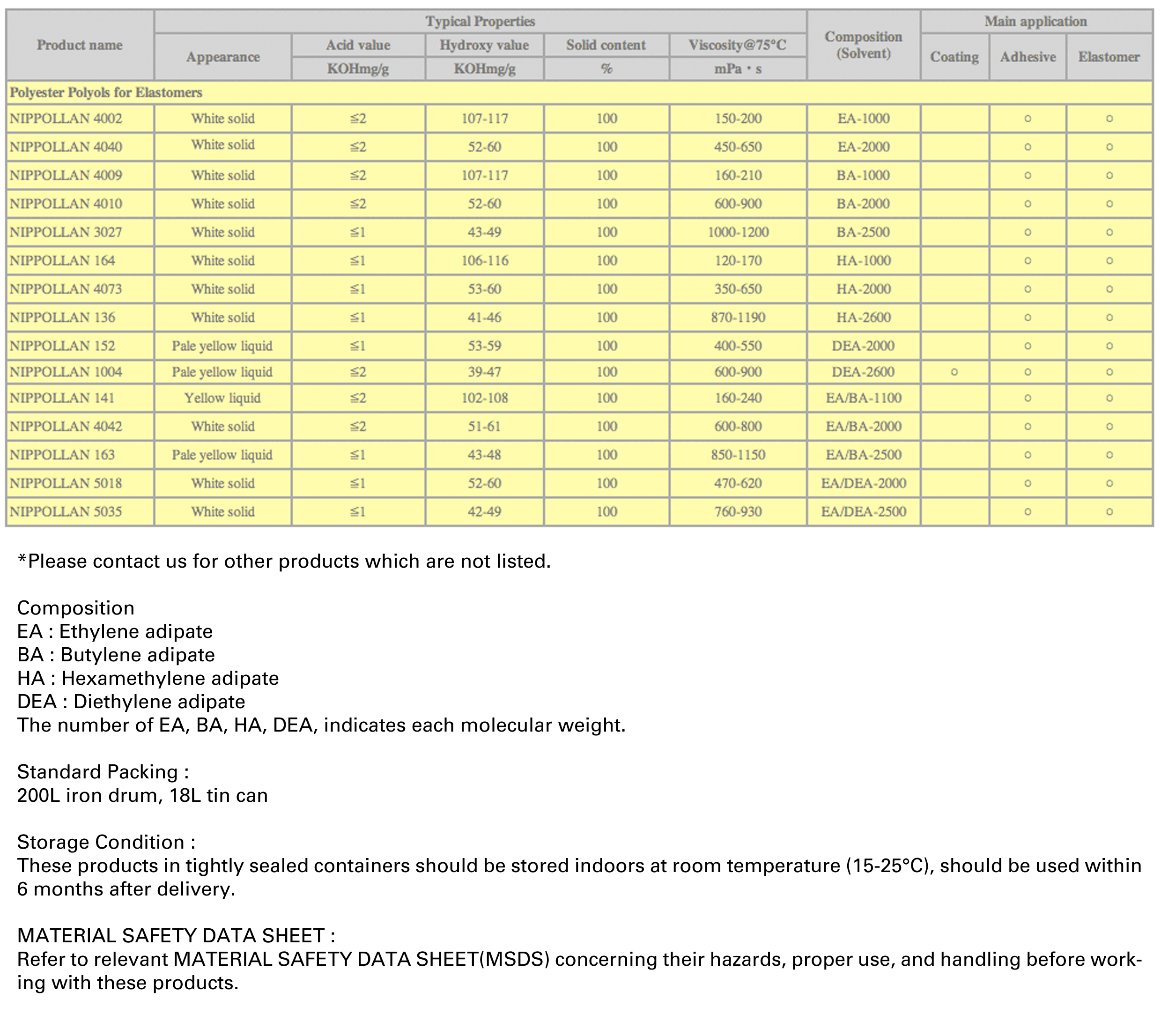Select the Elastomer column header
Image resolution: width=1161 pixels, height=1036 pixels.
[x=1109, y=57]
